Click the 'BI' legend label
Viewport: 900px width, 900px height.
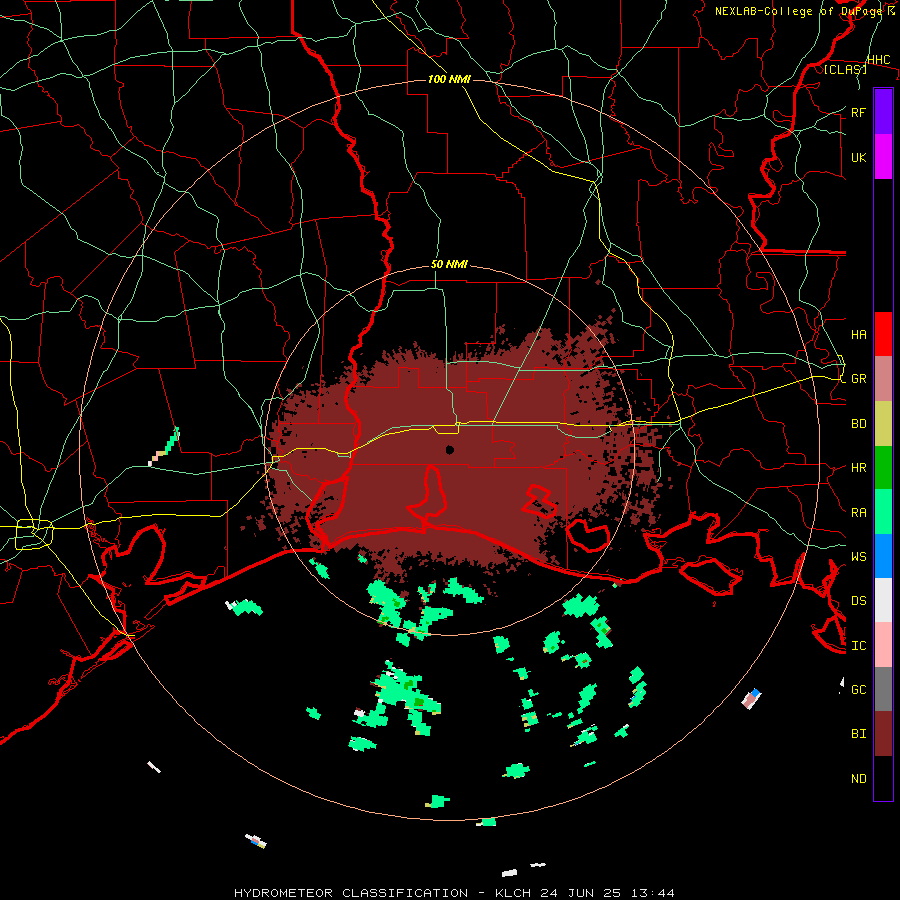(x=858, y=734)
